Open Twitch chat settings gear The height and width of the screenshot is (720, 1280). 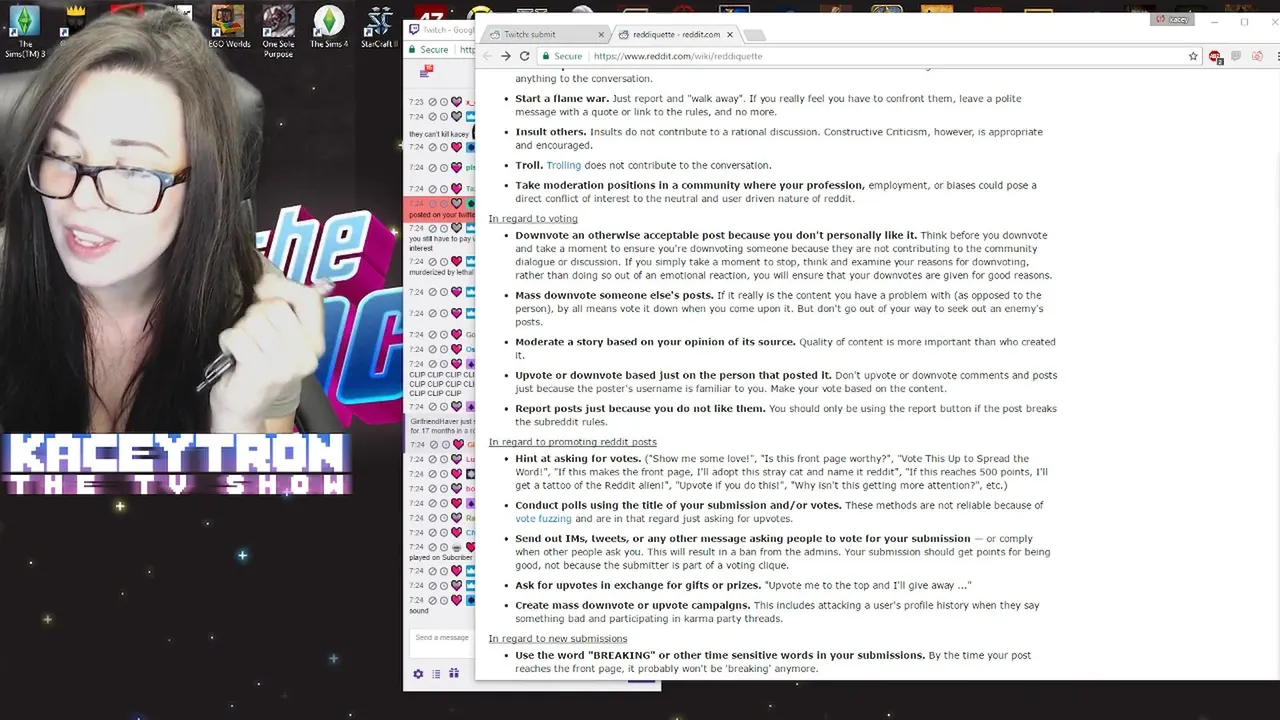[x=418, y=674]
